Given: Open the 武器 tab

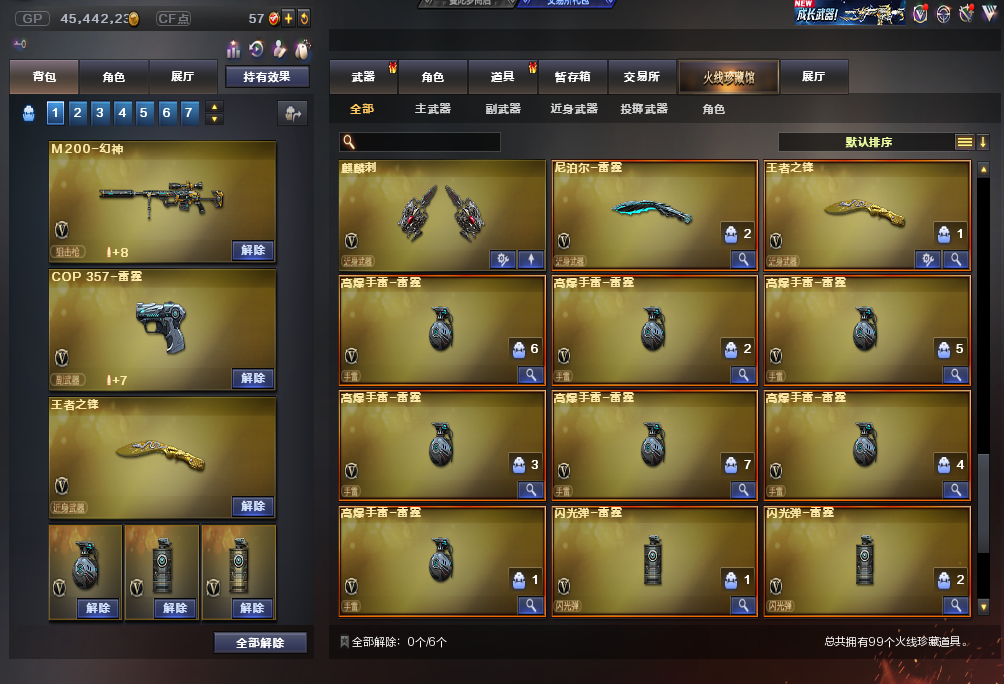Looking at the screenshot, I should click(364, 77).
